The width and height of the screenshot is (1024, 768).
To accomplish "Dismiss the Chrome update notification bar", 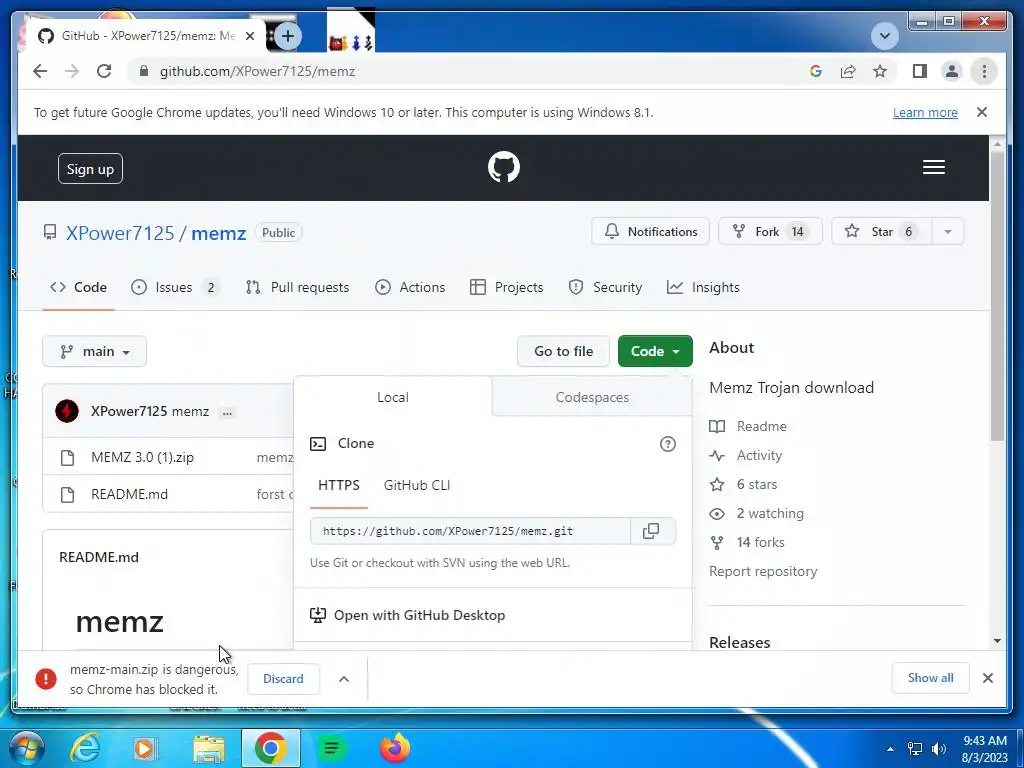I will [982, 112].
